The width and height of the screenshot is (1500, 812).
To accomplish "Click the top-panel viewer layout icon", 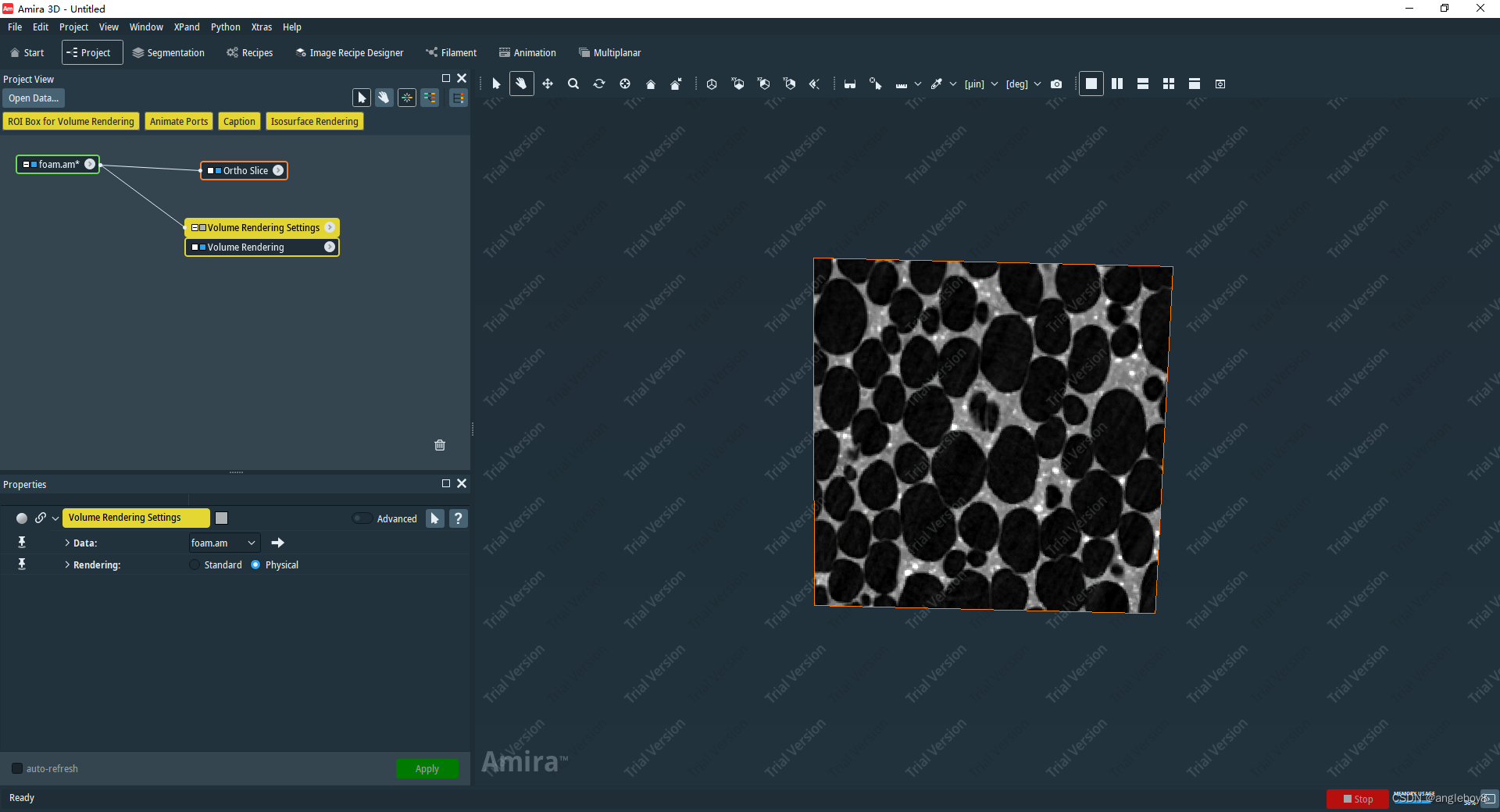I will 1195,84.
